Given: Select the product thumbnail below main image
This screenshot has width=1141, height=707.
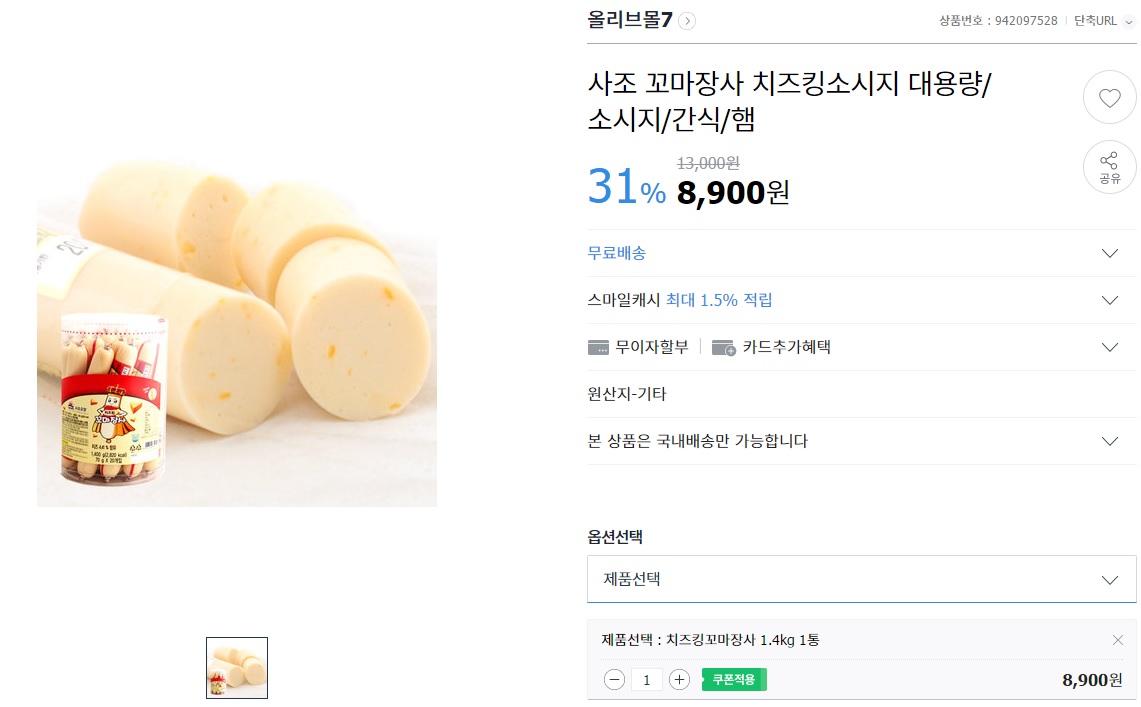Looking at the screenshot, I should tap(237, 668).
